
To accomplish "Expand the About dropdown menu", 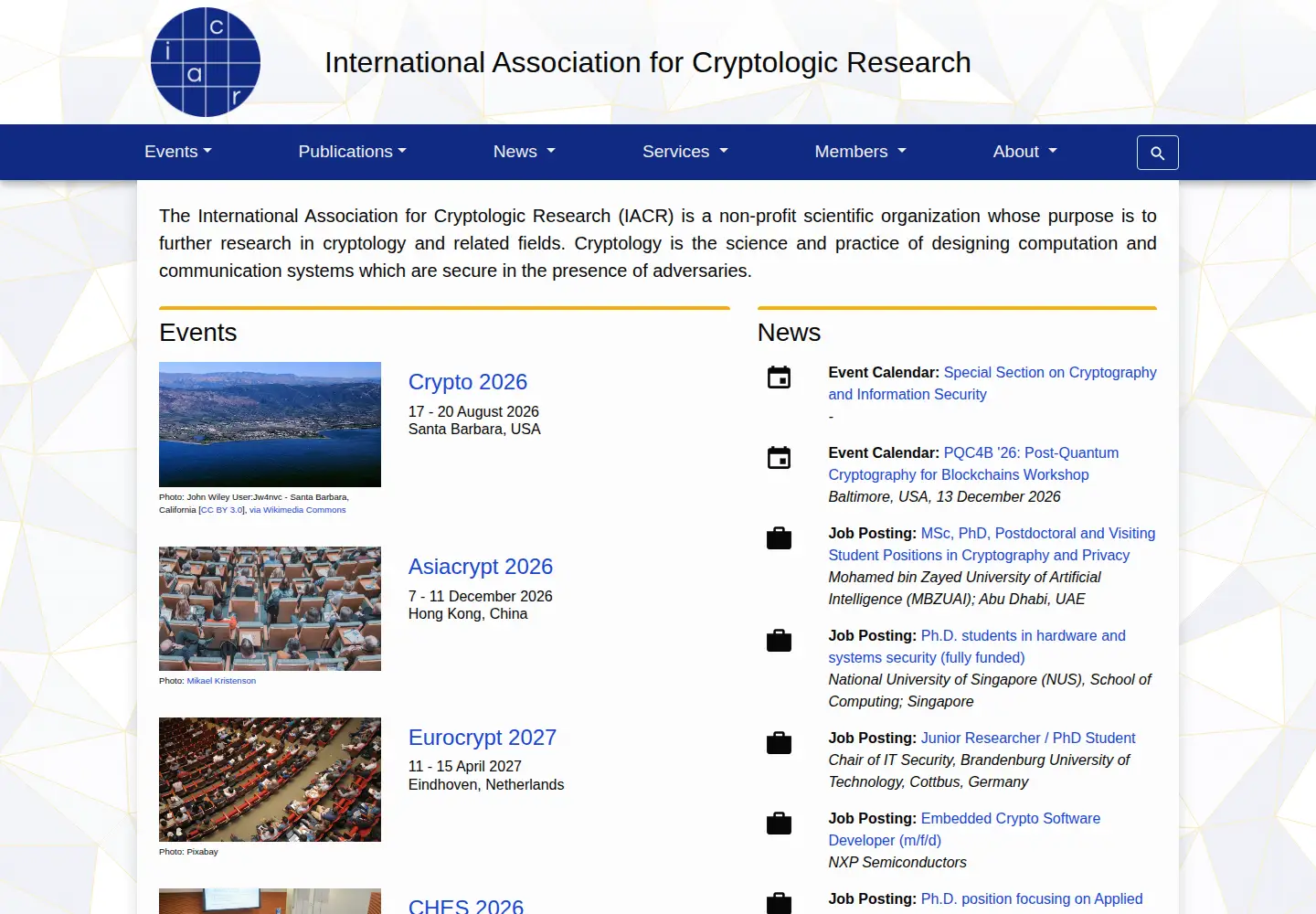I will click(x=1025, y=152).
